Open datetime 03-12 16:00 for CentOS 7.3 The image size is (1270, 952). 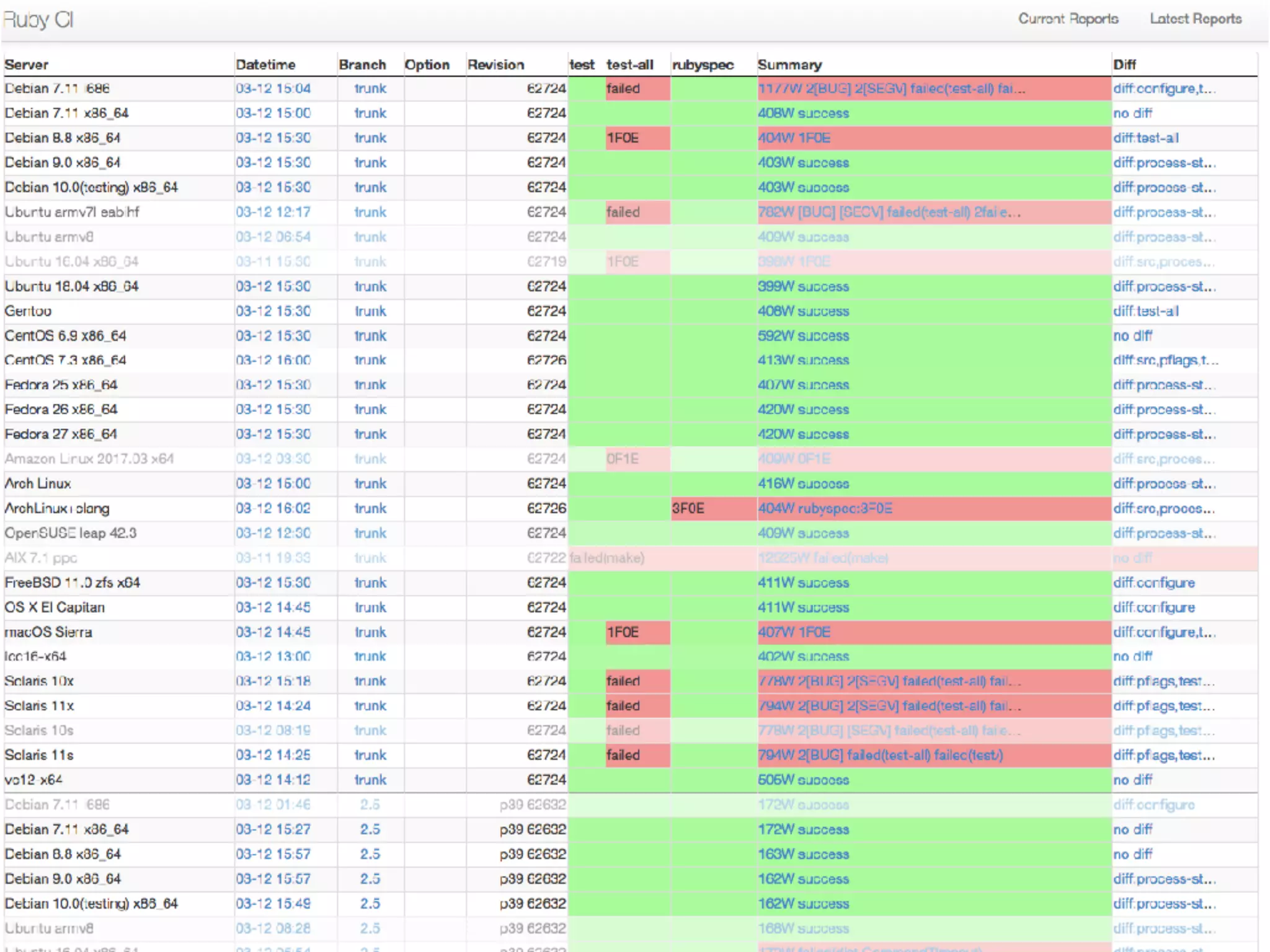273,360
